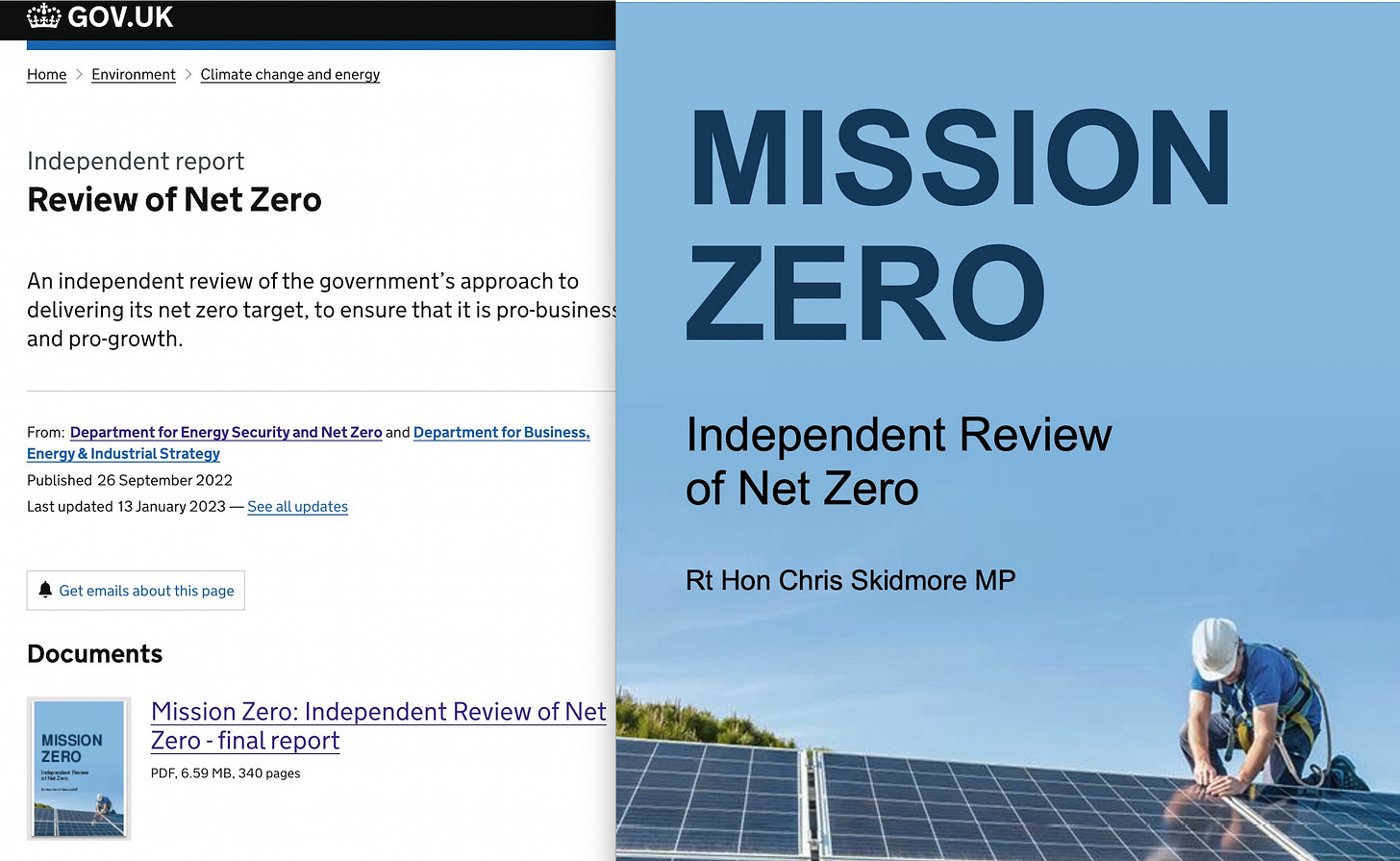
Task: Click the GOV.UK crown logo
Action: click(44, 16)
